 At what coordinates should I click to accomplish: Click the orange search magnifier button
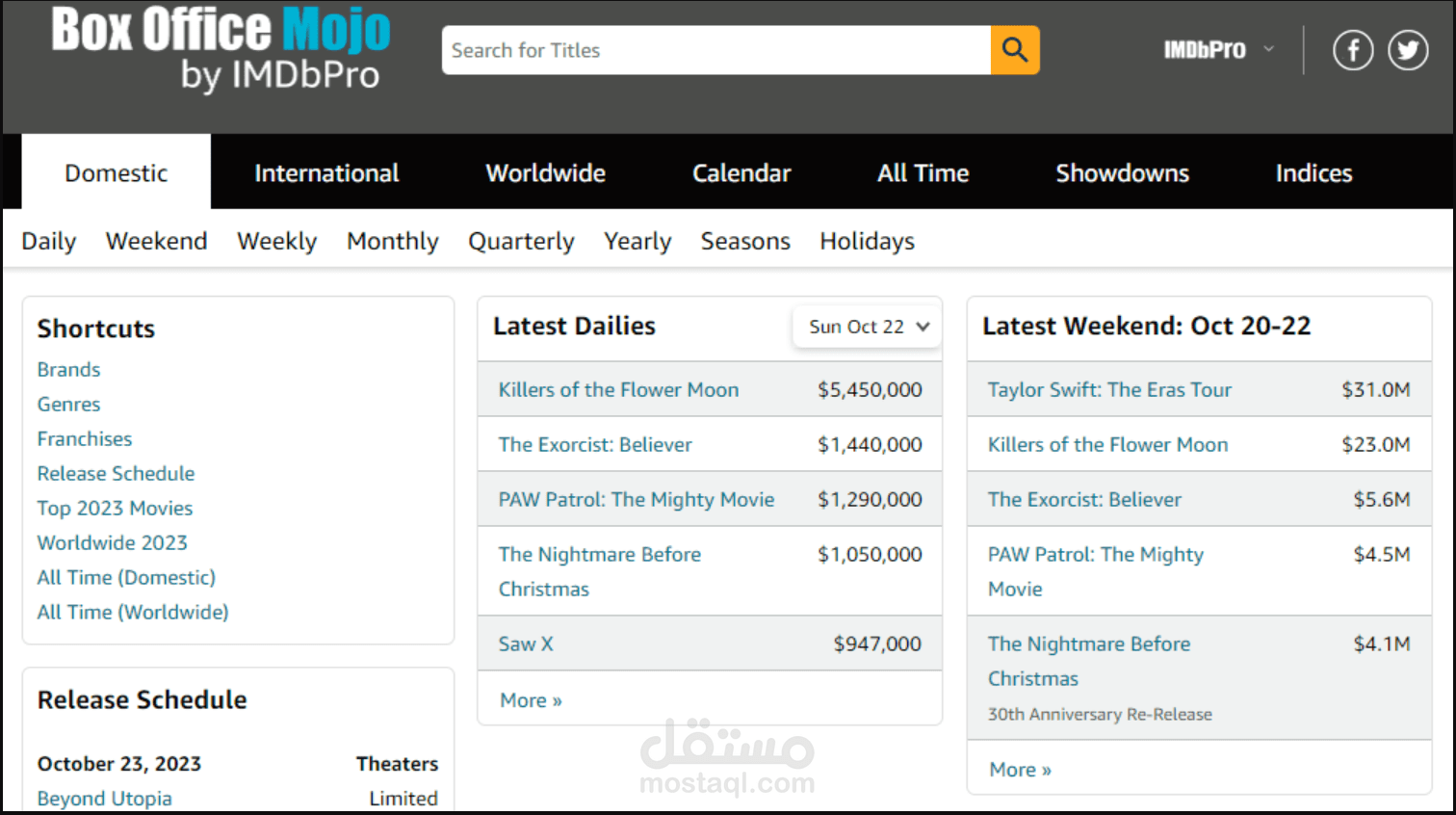(1015, 50)
